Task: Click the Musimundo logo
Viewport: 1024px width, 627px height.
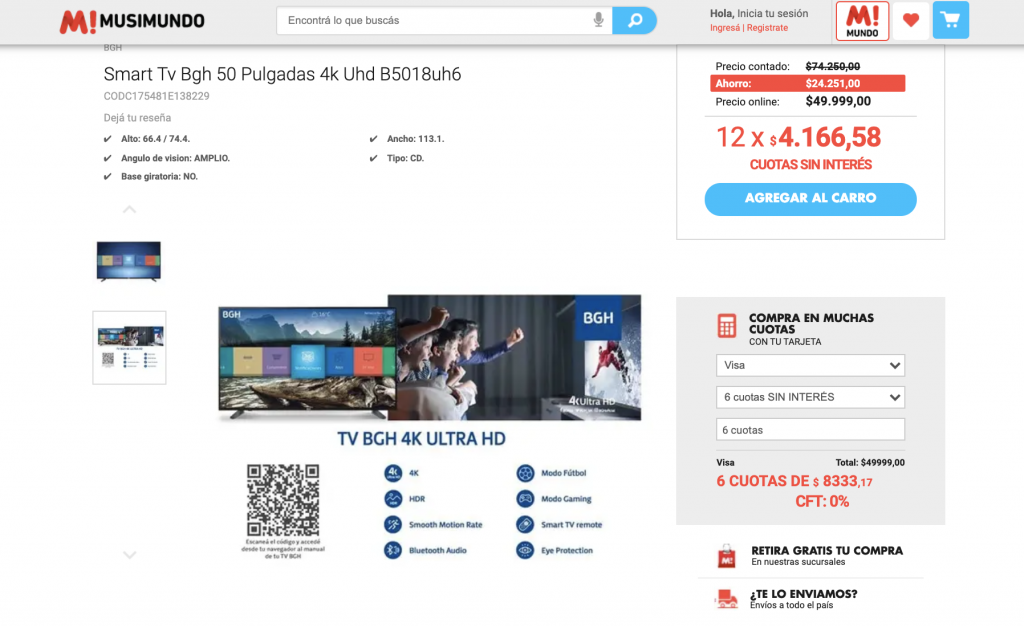Action: coord(132,21)
